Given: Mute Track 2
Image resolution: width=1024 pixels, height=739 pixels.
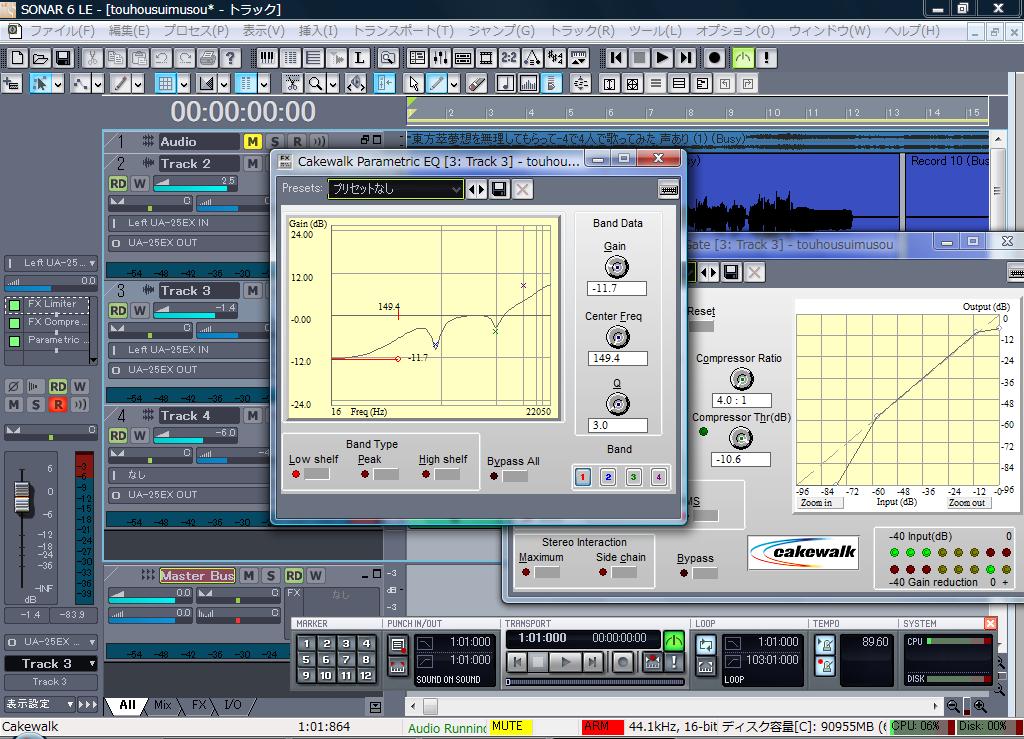Looking at the screenshot, I should pos(252,163).
